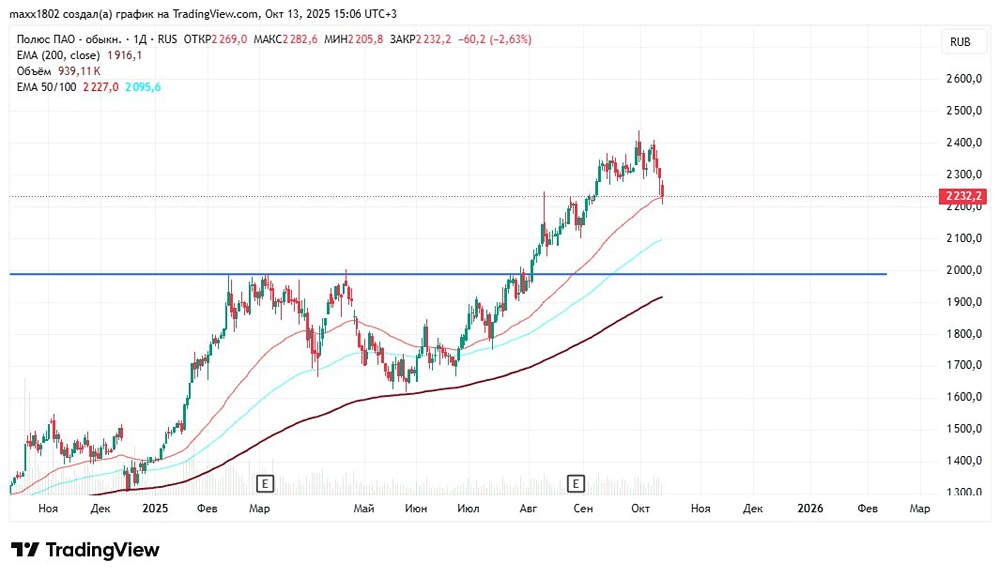Click the 1800,0 price axis label
Viewport: 1000px width, 578px height.
click(964, 334)
